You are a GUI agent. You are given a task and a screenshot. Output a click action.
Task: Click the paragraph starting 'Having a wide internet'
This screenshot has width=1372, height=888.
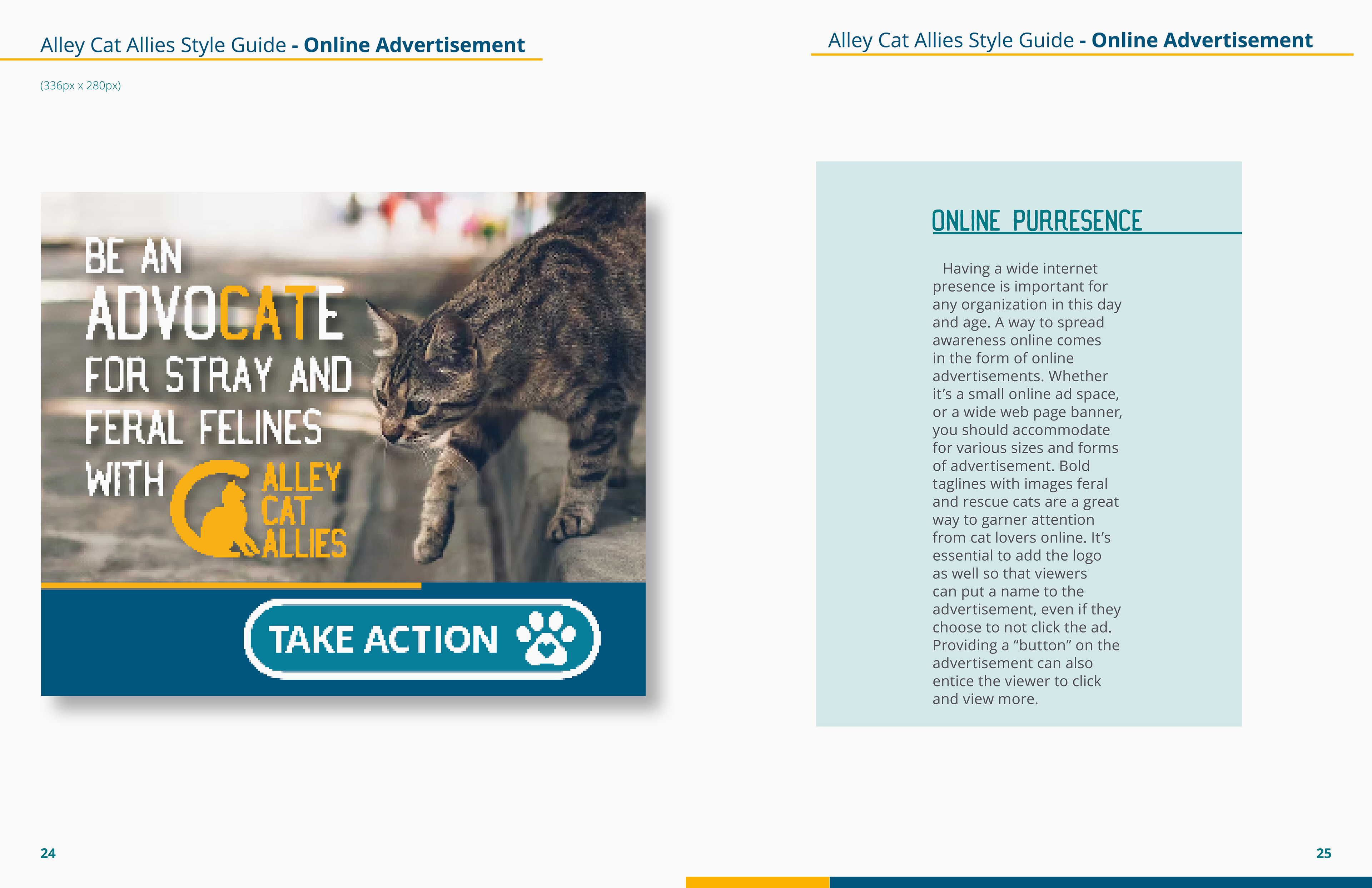(x=1027, y=483)
